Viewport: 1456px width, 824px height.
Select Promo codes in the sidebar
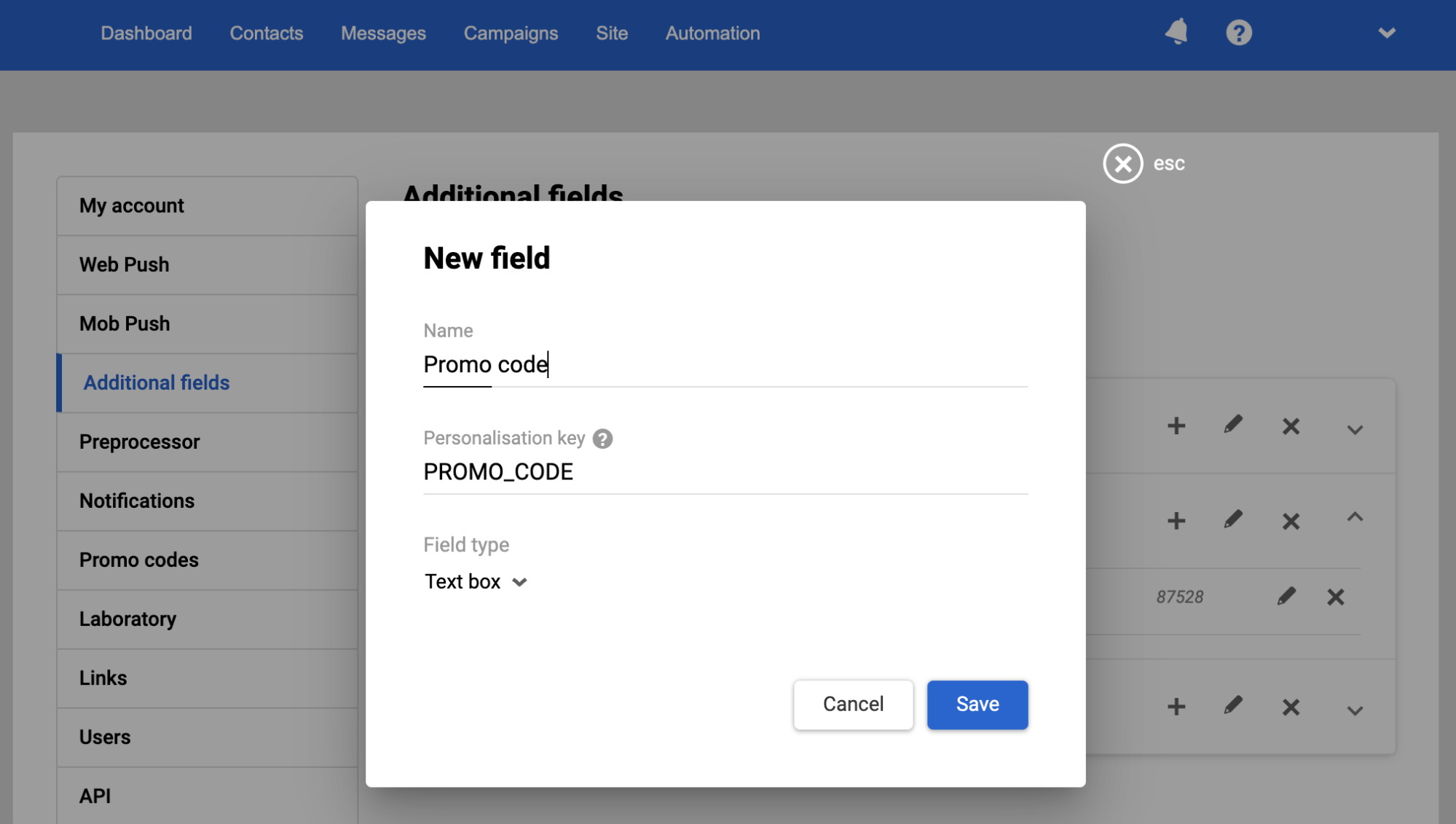139,560
